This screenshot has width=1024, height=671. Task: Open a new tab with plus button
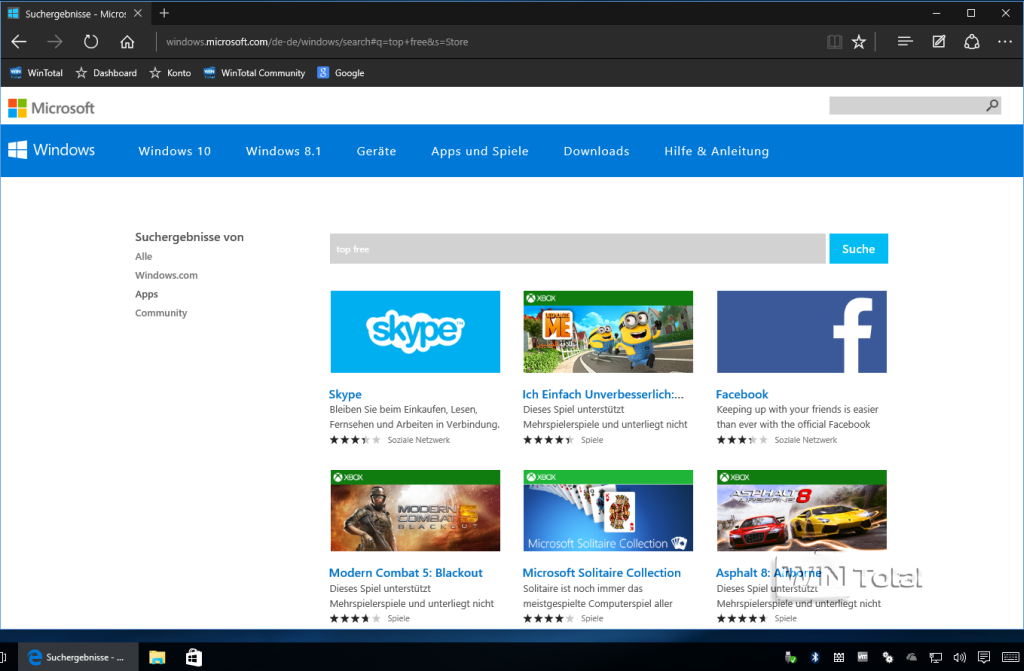click(164, 13)
